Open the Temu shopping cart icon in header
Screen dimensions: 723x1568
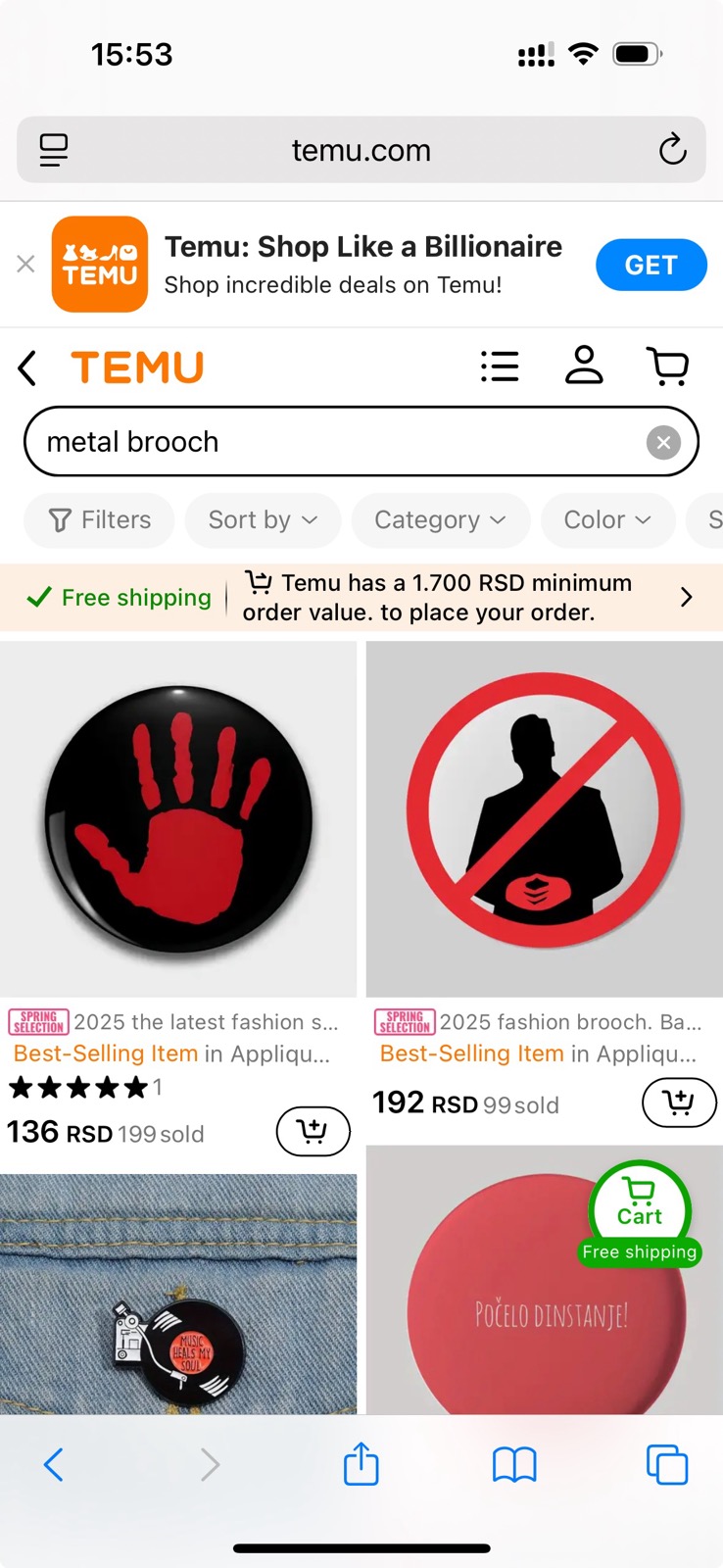669,367
